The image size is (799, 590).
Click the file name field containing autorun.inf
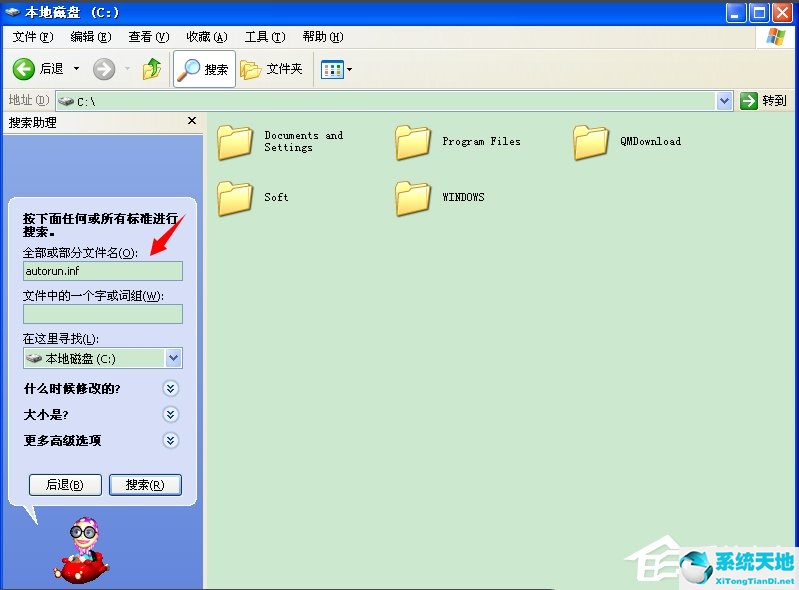[x=103, y=271]
